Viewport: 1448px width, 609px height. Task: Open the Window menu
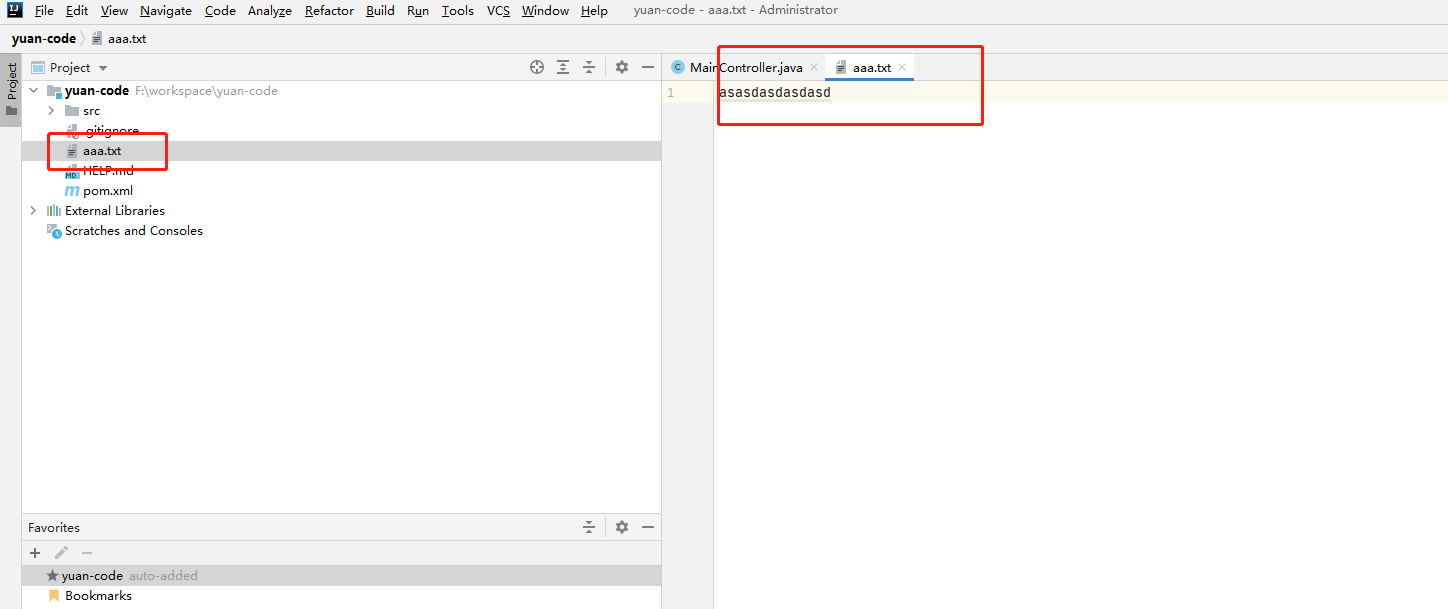point(545,11)
